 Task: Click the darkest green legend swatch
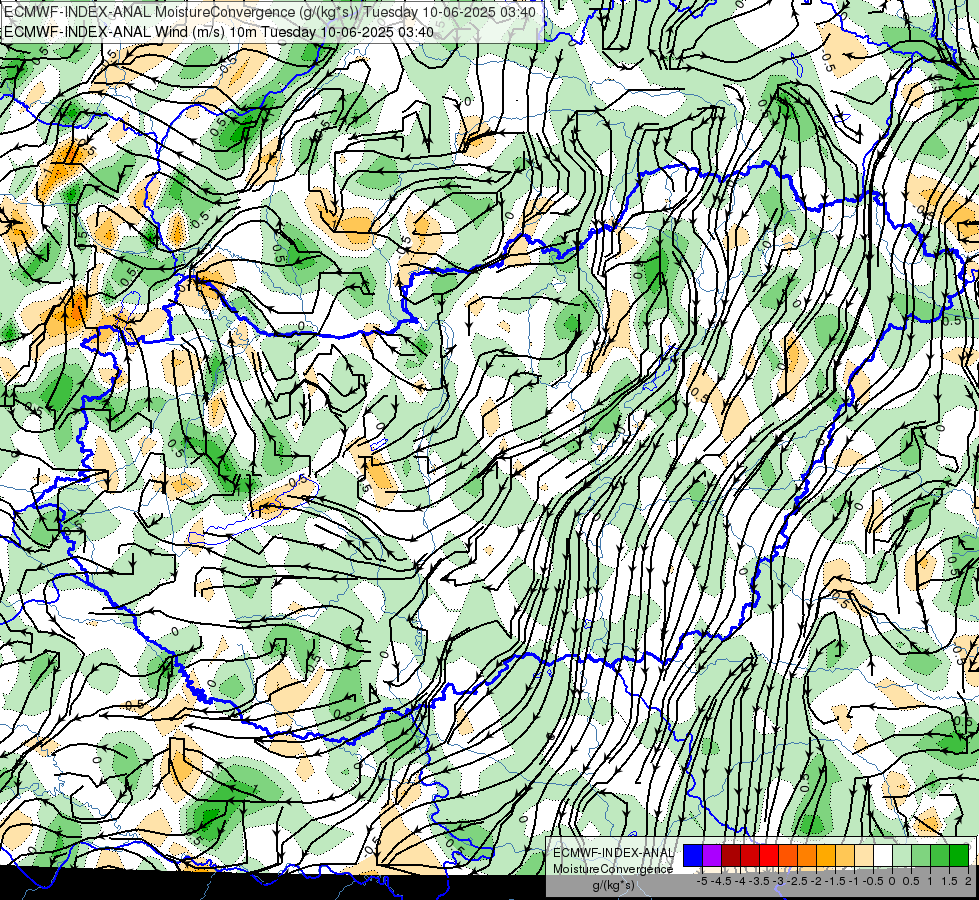(958, 855)
